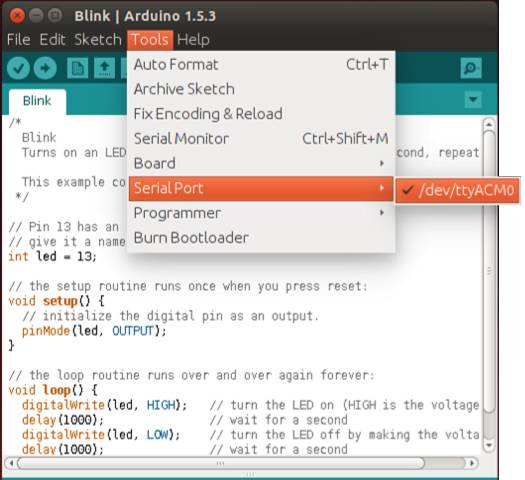This screenshot has width=525, height=480.
Task: Select Auto Format from Tools menu
Action: [261, 64]
